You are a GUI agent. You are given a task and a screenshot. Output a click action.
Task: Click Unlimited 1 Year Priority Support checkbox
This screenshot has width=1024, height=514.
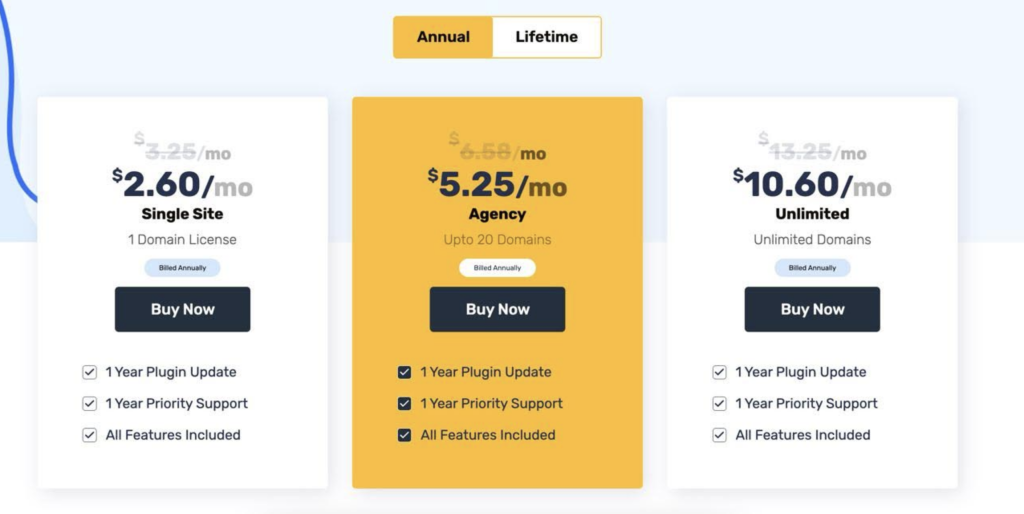click(719, 404)
